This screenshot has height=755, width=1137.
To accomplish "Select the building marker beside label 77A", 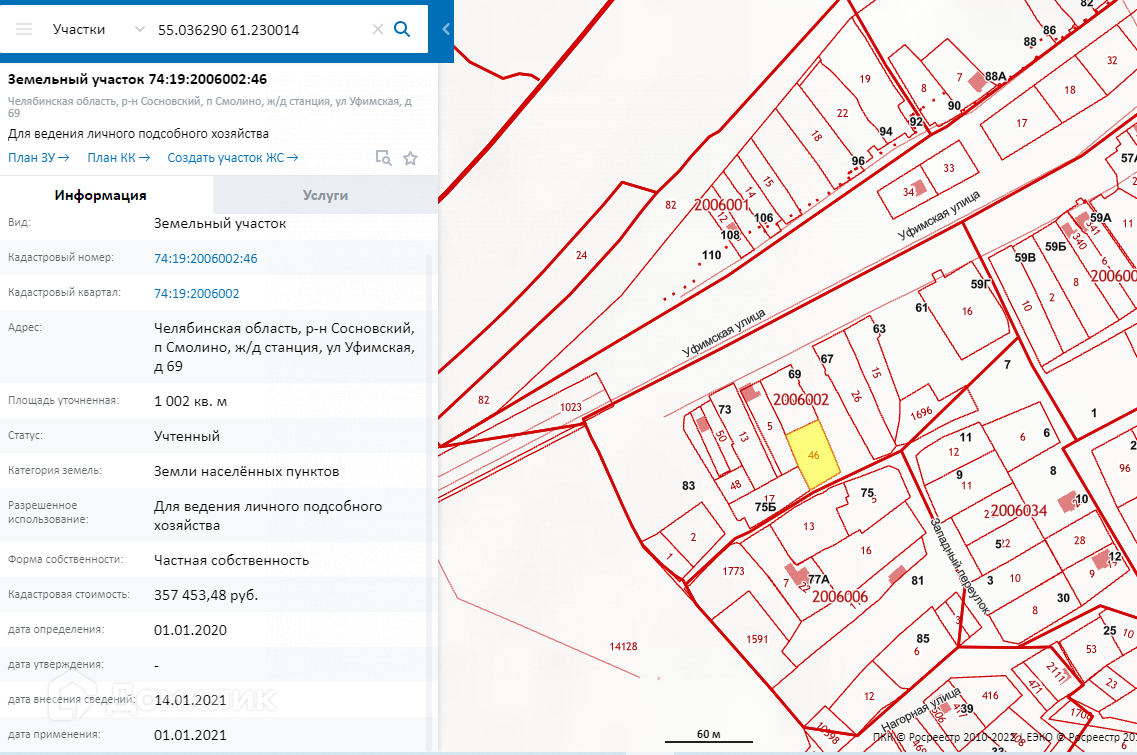I will 794,574.
